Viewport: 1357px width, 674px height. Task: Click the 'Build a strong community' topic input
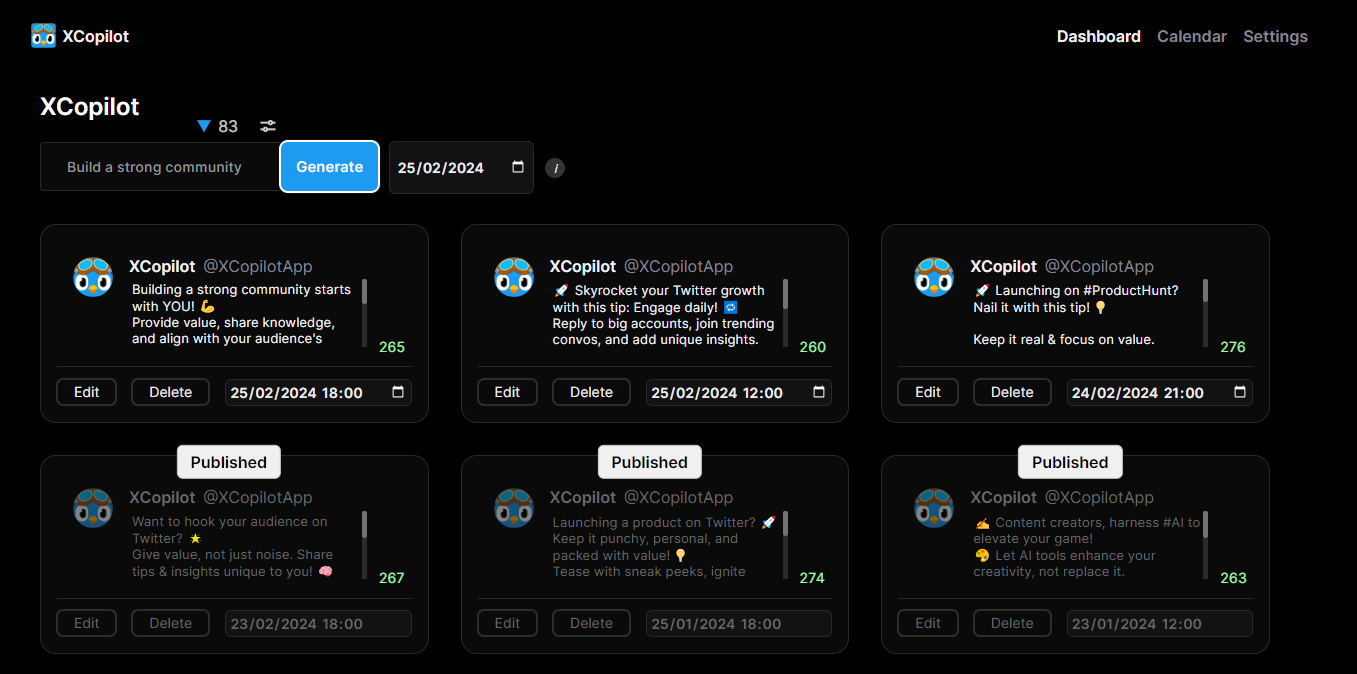[160, 167]
